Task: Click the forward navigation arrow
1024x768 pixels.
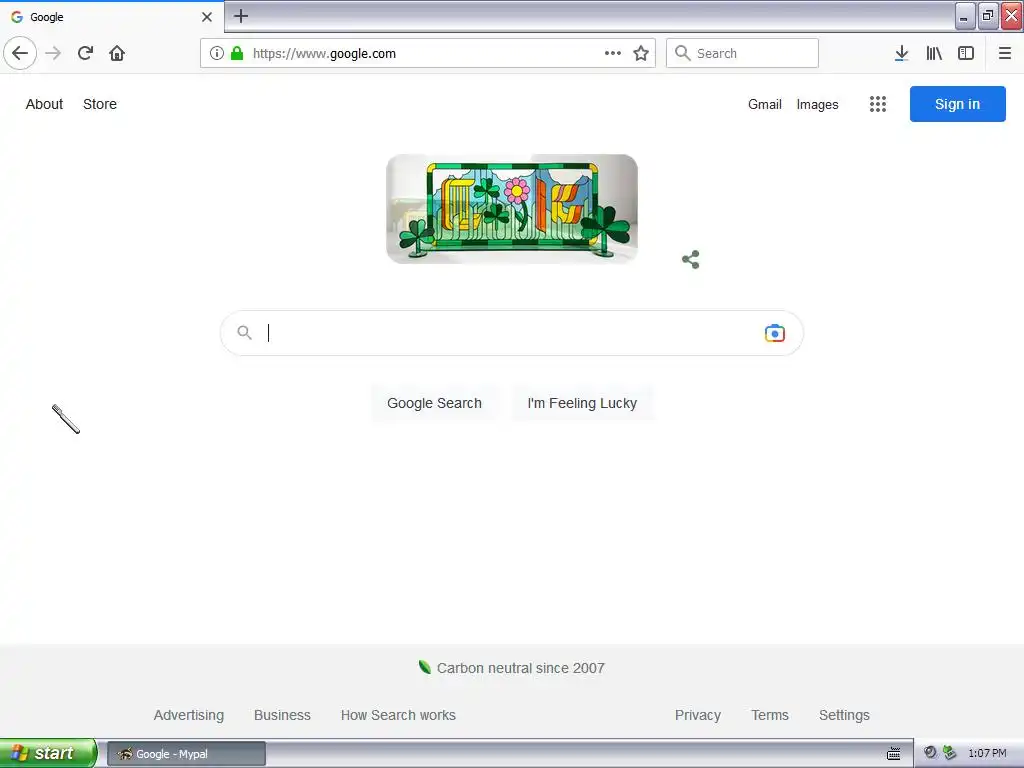Action: coord(54,53)
